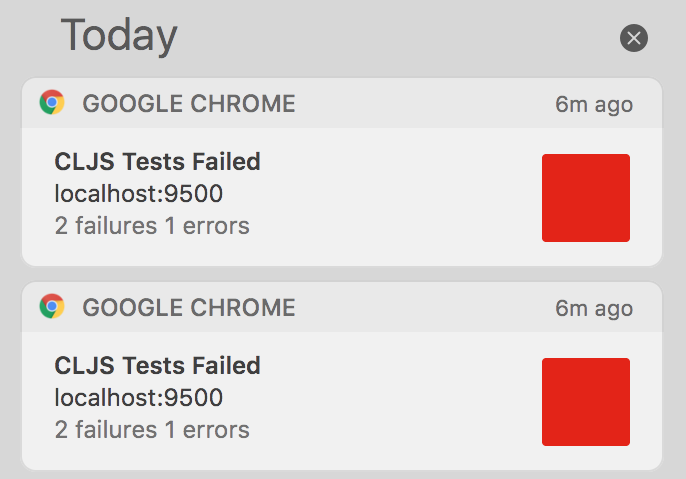Open the bottom "CLJS Tests Failed" notification title
Viewport: 686px width, 479px height.
click(157, 365)
